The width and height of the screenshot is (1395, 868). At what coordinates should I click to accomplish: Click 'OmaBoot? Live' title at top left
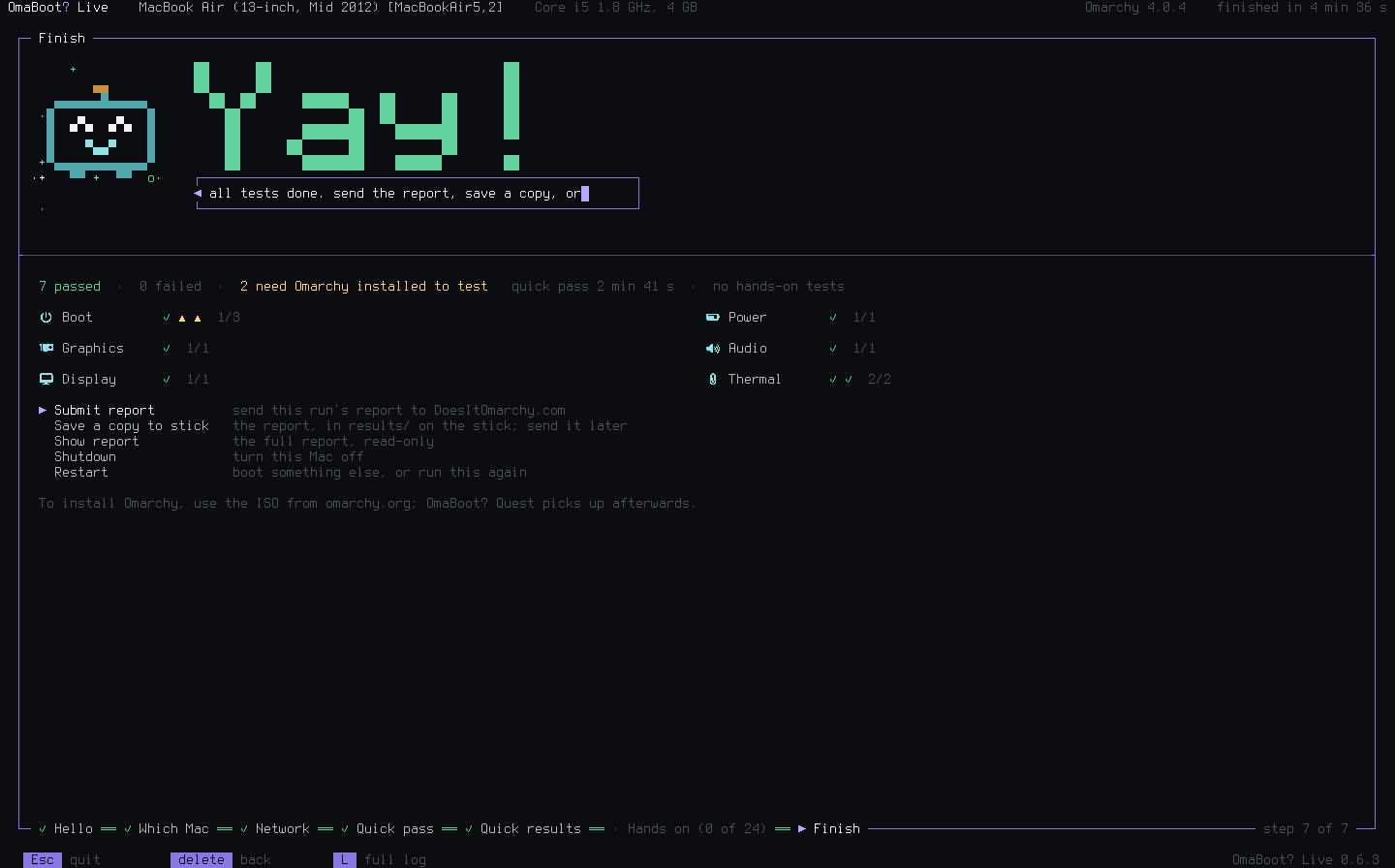[58, 7]
